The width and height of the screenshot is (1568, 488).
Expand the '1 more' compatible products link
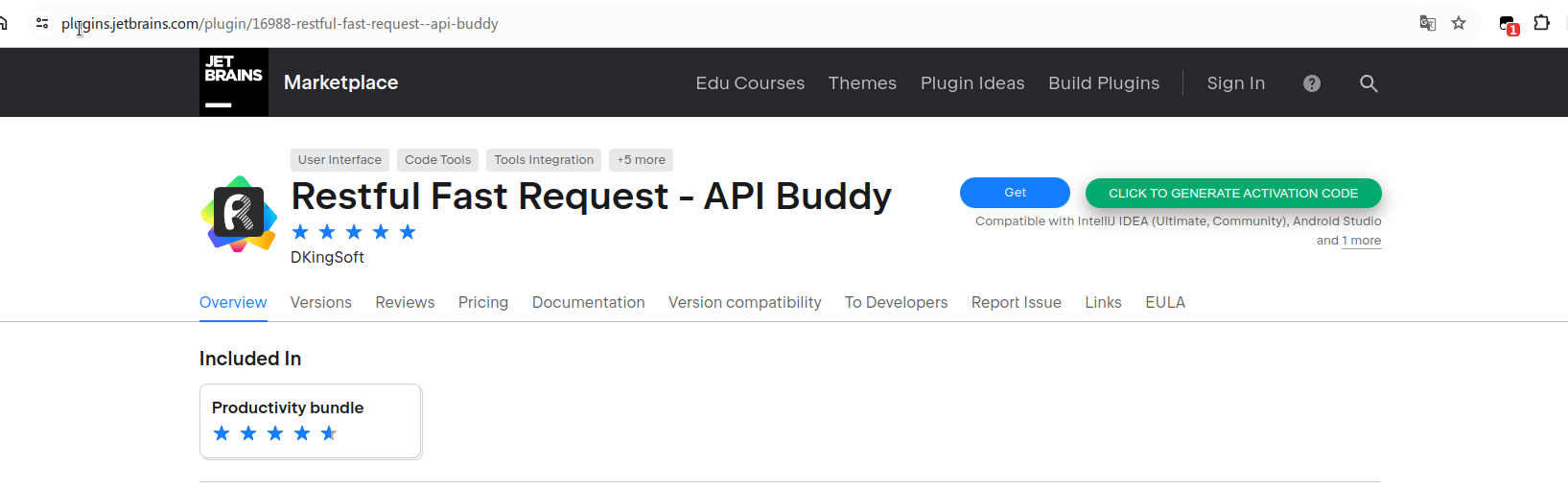(1362, 241)
